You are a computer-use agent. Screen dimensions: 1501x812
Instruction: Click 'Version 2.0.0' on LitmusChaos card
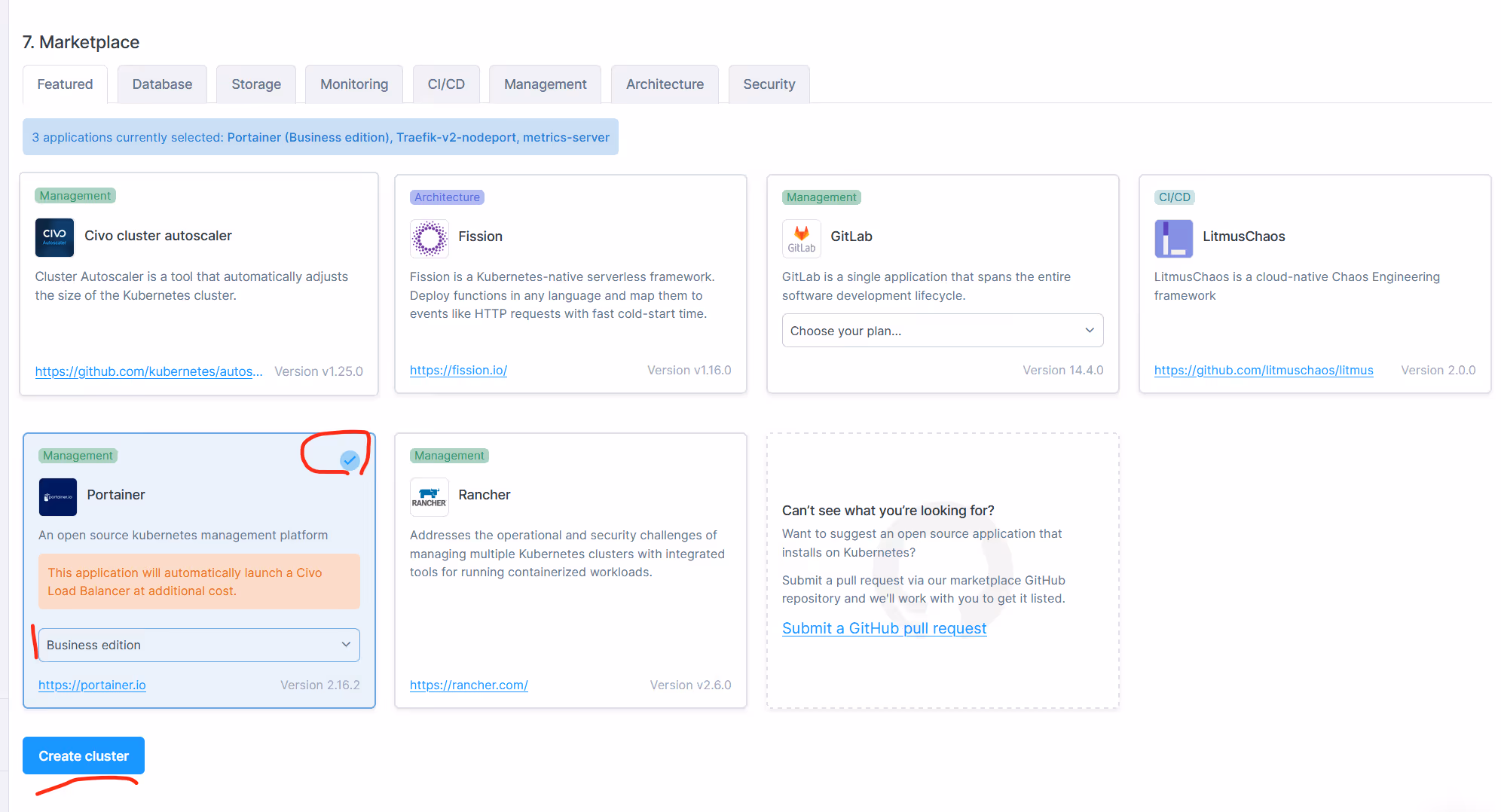point(1438,370)
